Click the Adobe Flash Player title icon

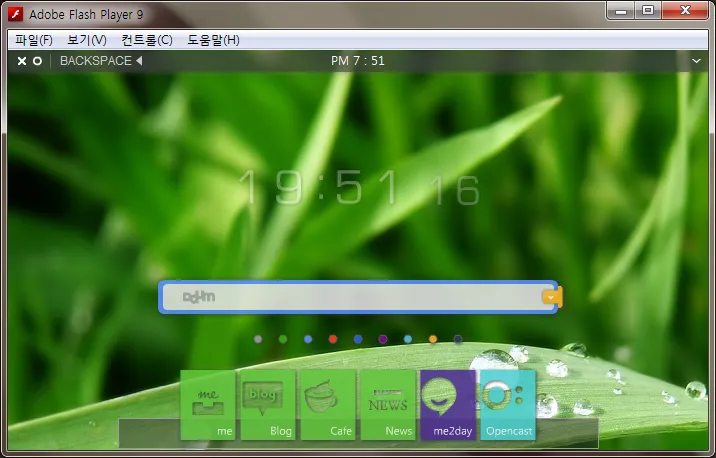point(15,14)
